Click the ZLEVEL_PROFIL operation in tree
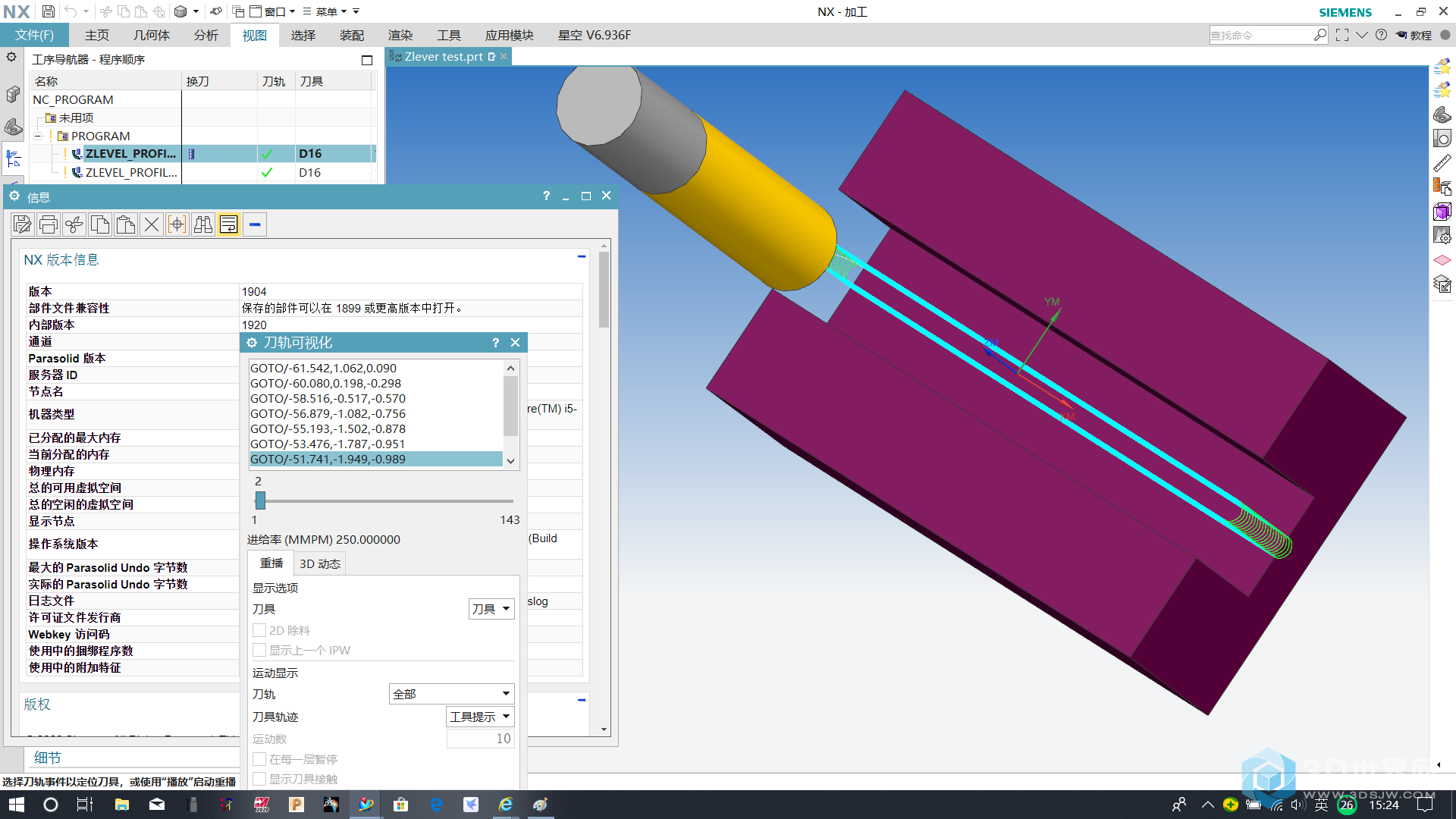 131,153
